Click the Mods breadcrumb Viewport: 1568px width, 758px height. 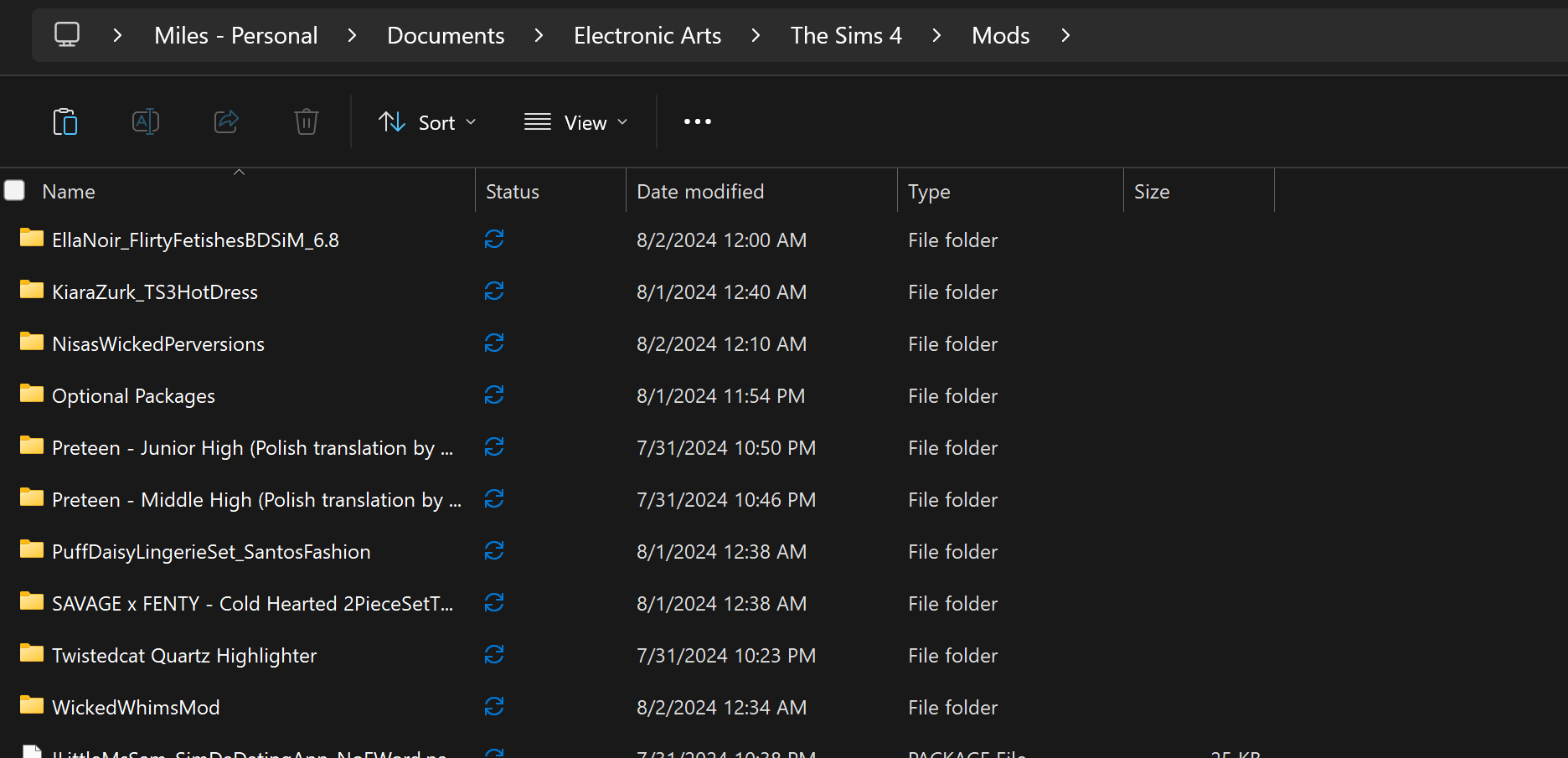pos(1001,35)
